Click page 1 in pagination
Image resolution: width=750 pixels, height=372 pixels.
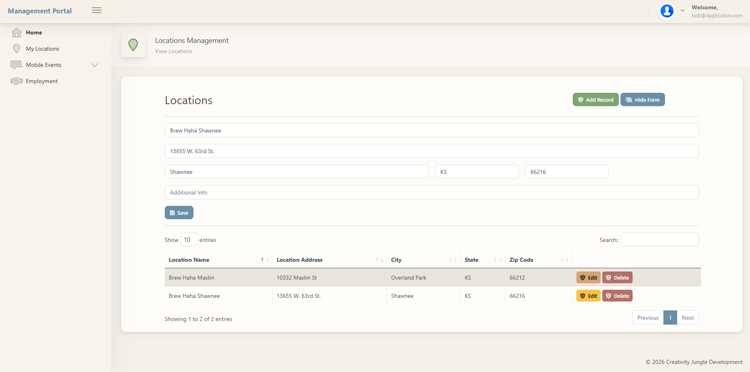(x=670, y=317)
